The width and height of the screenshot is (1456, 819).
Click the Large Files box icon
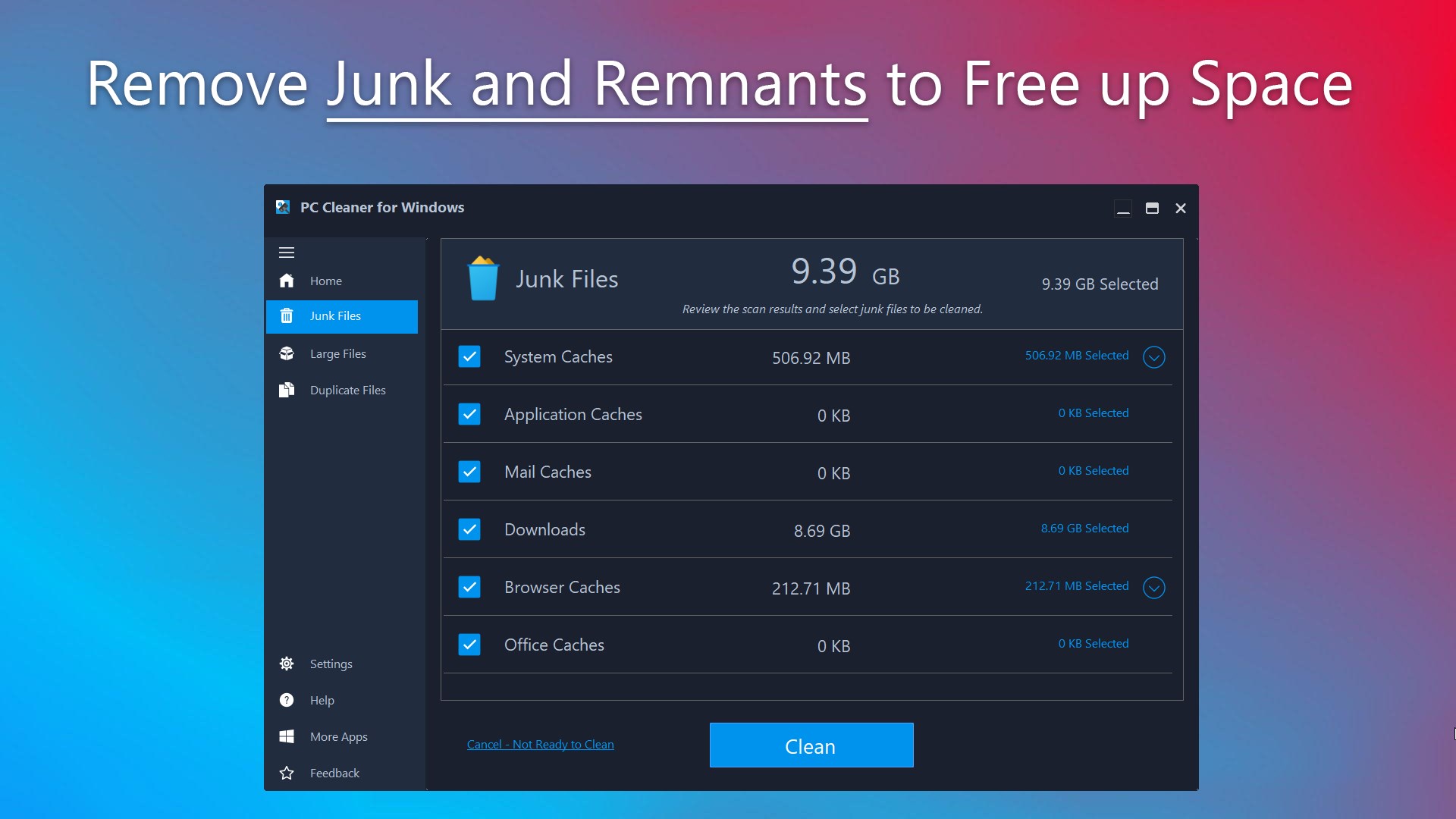coord(287,353)
